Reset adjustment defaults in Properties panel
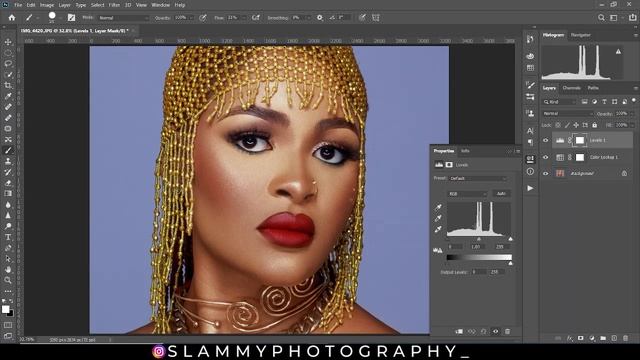The width and height of the screenshot is (640, 360). coord(483,331)
